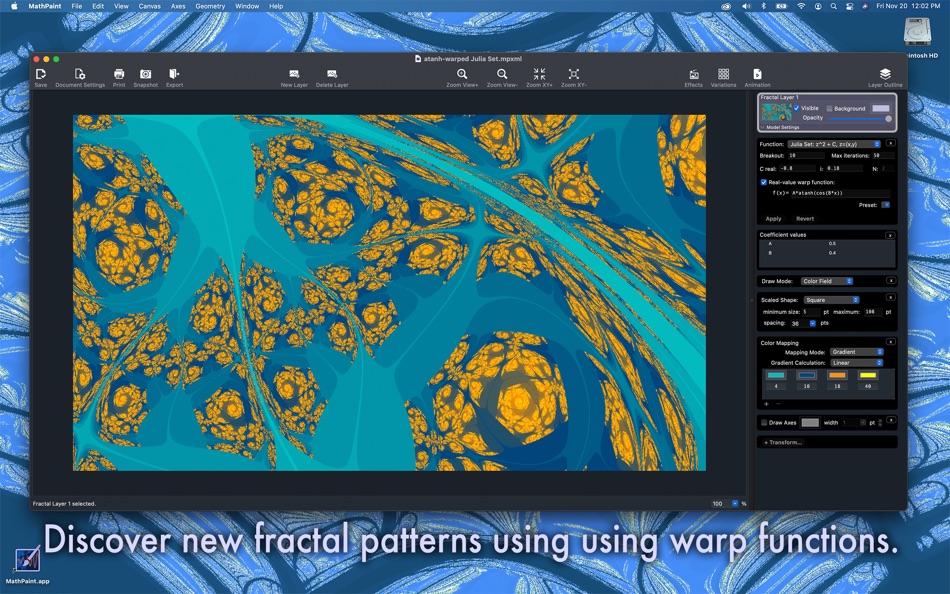Viewport: 950px width, 594px height.
Task: Add a New Layer from the toolbar
Action: 294,74
